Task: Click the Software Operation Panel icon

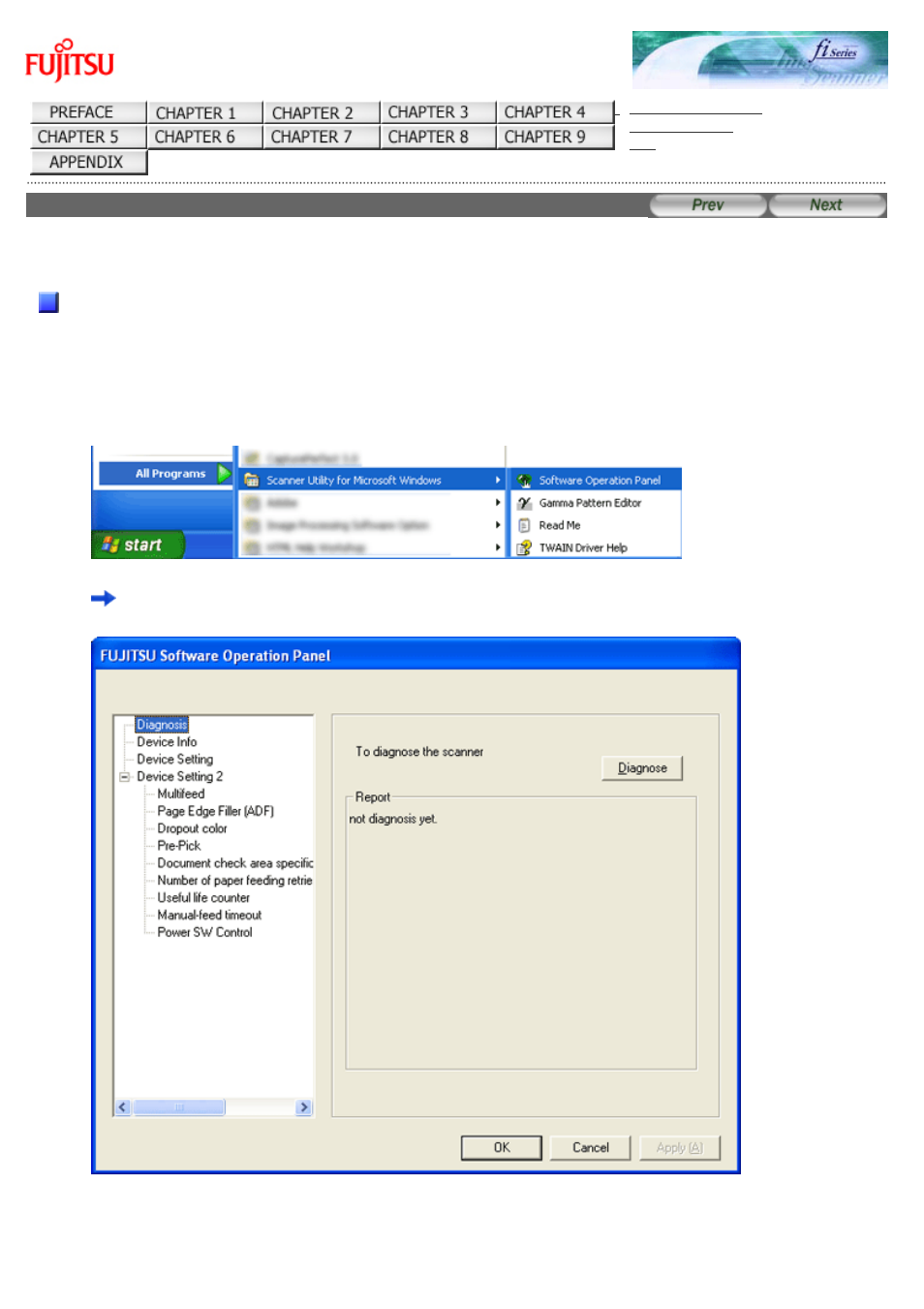Action: [524, 480]
